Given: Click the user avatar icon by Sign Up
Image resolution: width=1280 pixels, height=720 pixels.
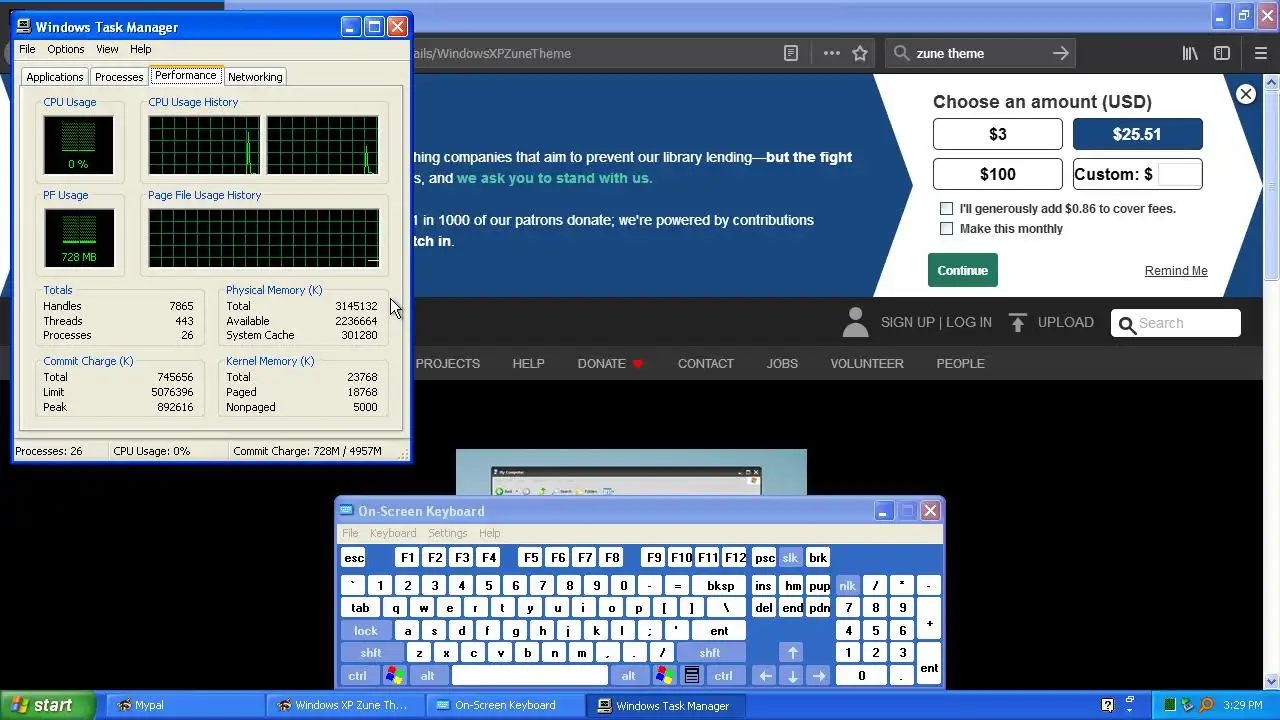Looking at the screenshot, I should (855, 322).
